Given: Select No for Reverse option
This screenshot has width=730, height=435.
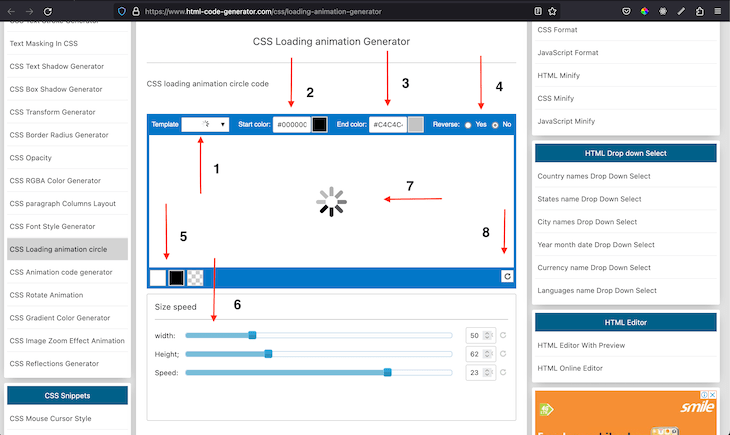Looking at the screenshot, I should tap(495, 124).
